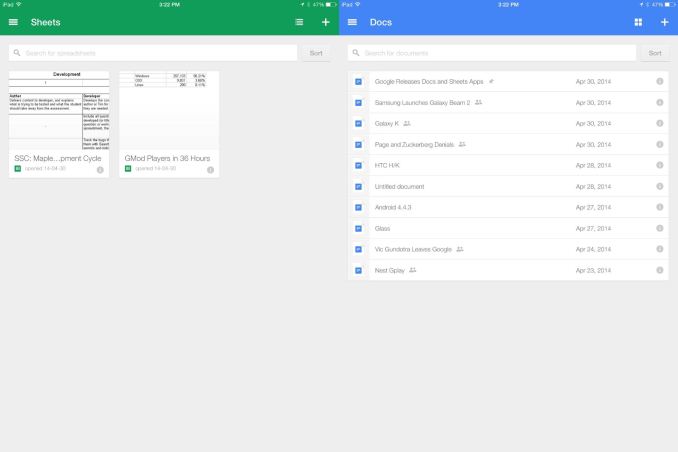The width and height of the screenshot is (678, 452).
Task: Click the Docs search magnifier icon
Action: point(356,53)
